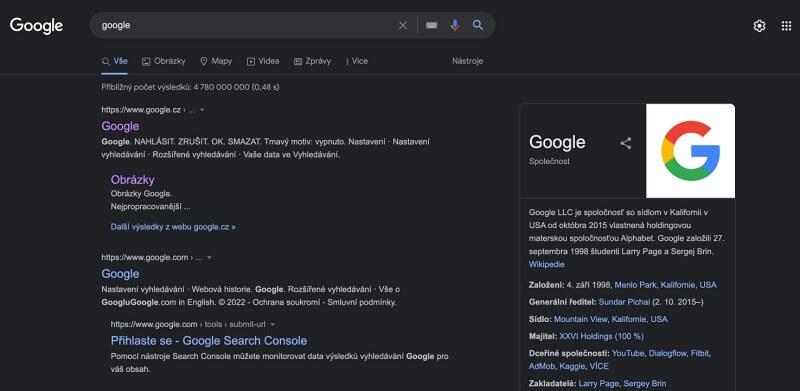Switch to the Zprávy tab
This screenshot has width=800, height=391.
click(x=312, y=61)
